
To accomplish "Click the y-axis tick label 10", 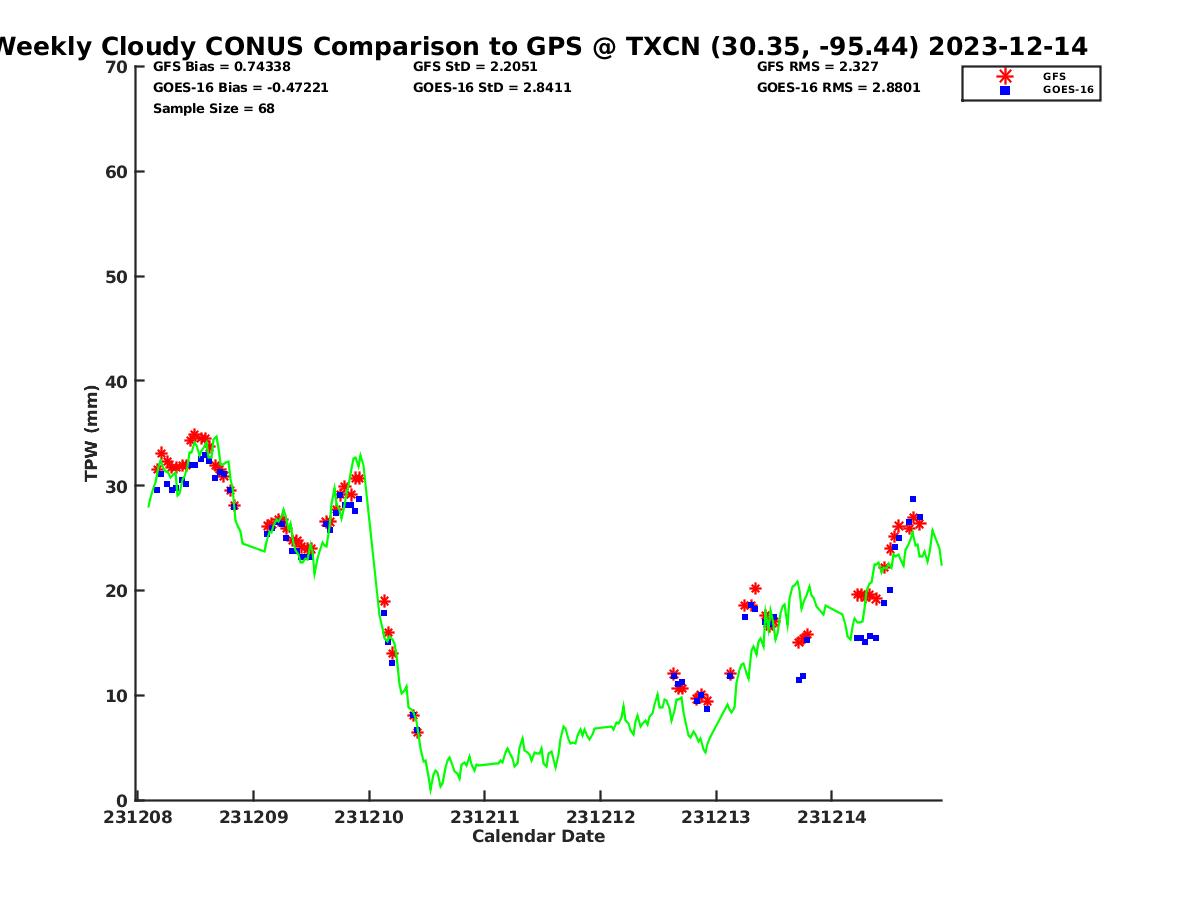I will (117, 696).
